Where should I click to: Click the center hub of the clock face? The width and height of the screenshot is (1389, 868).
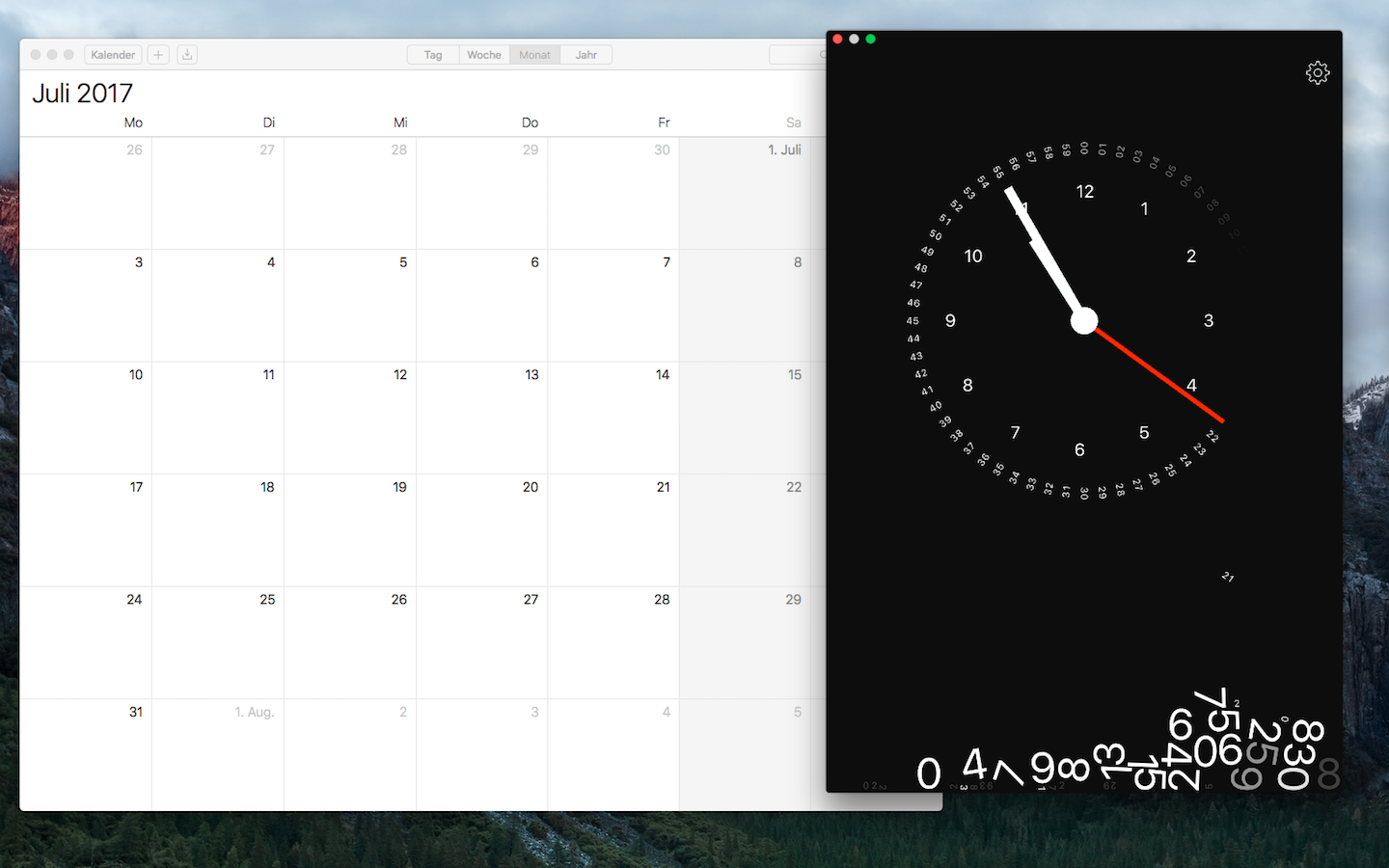[x=1083, y=320]
